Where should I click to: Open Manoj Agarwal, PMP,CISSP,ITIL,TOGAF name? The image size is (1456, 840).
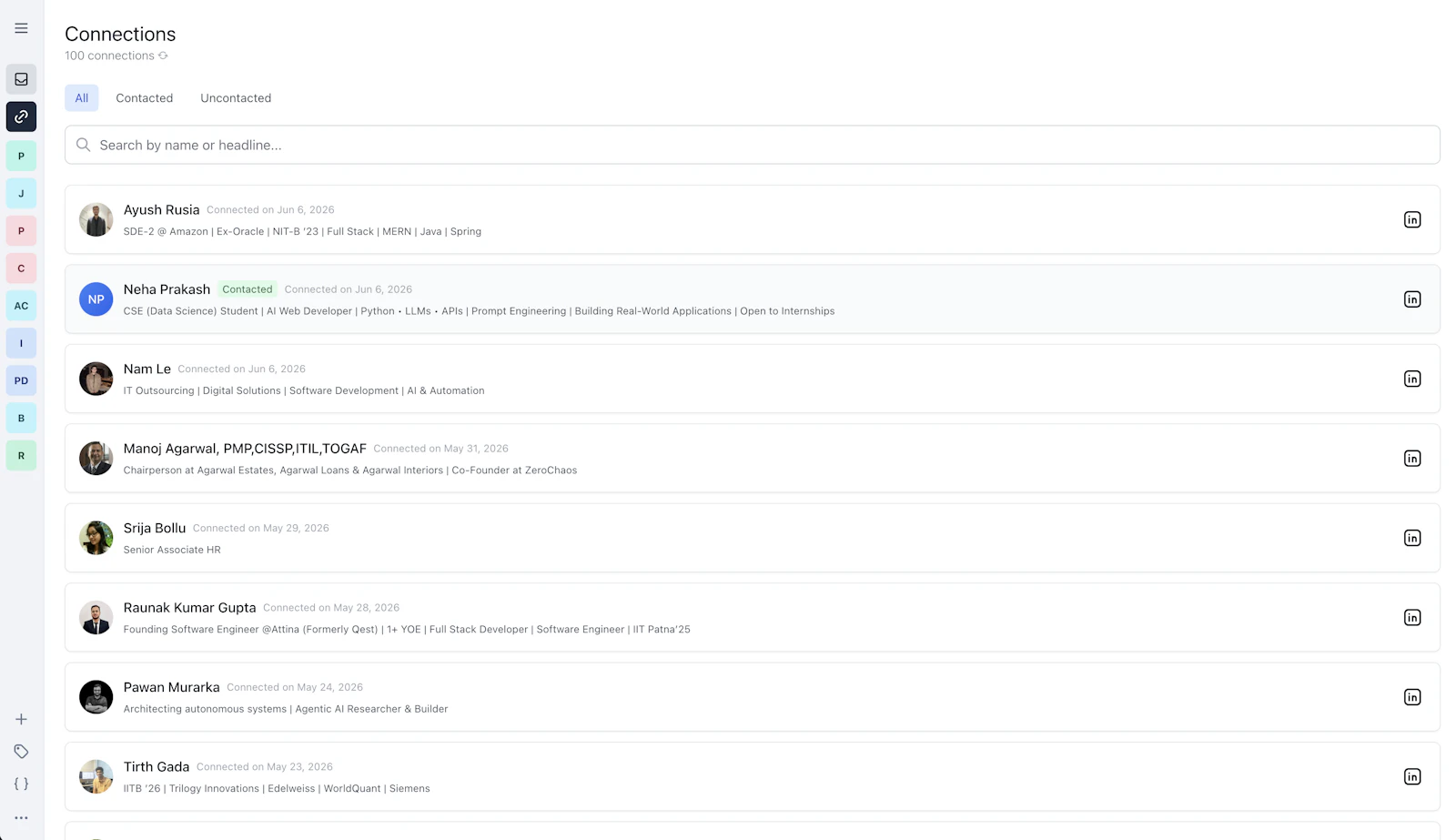click(x=245, y=449)
